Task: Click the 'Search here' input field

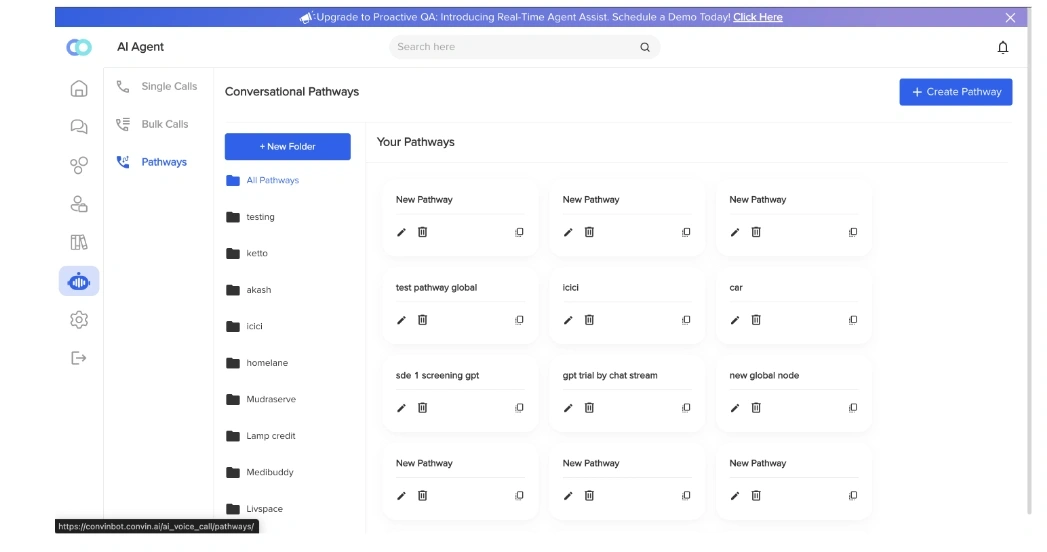Action: pyautogui.click(x=524, y=47)
